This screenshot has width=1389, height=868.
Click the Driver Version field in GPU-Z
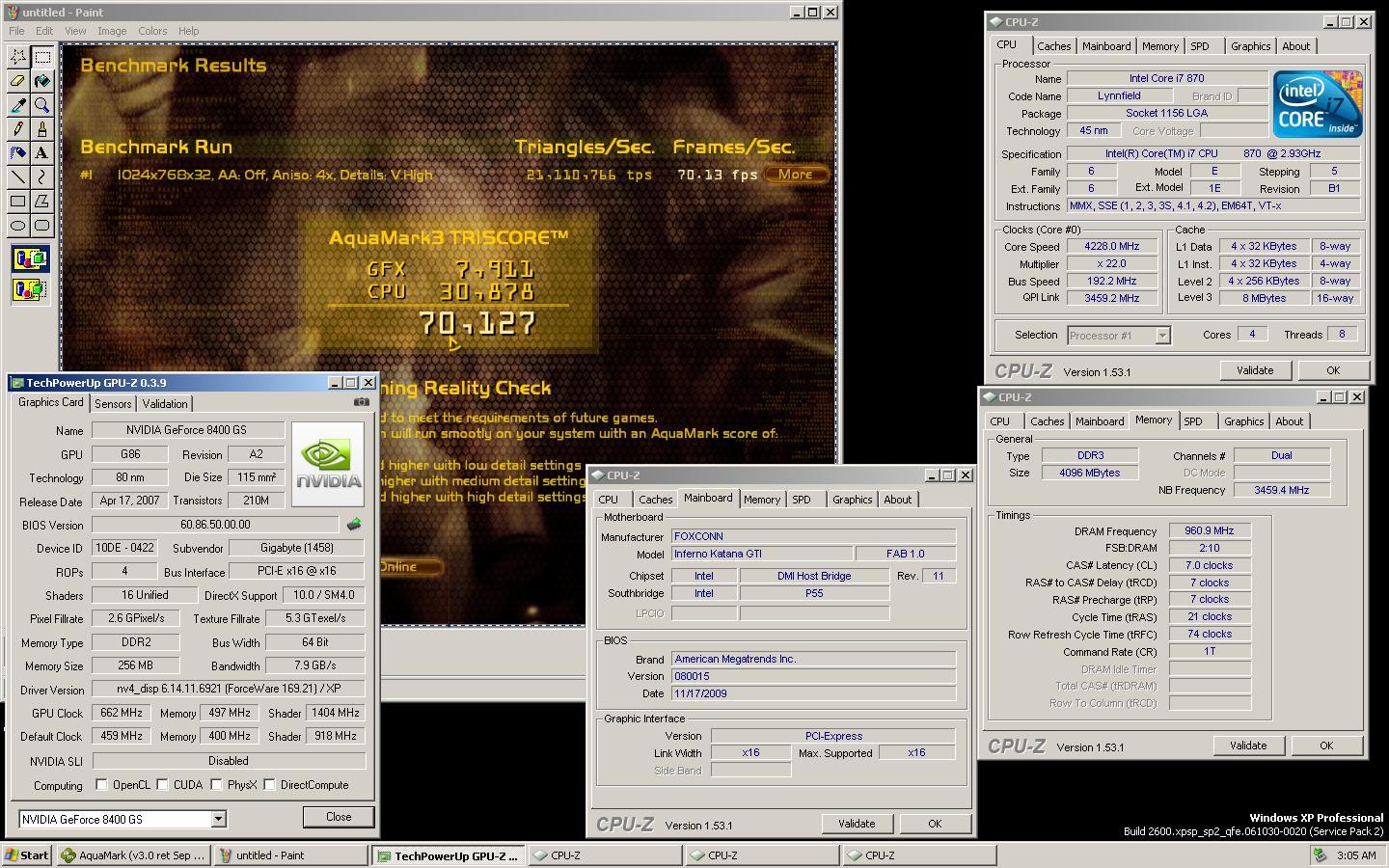229,690
